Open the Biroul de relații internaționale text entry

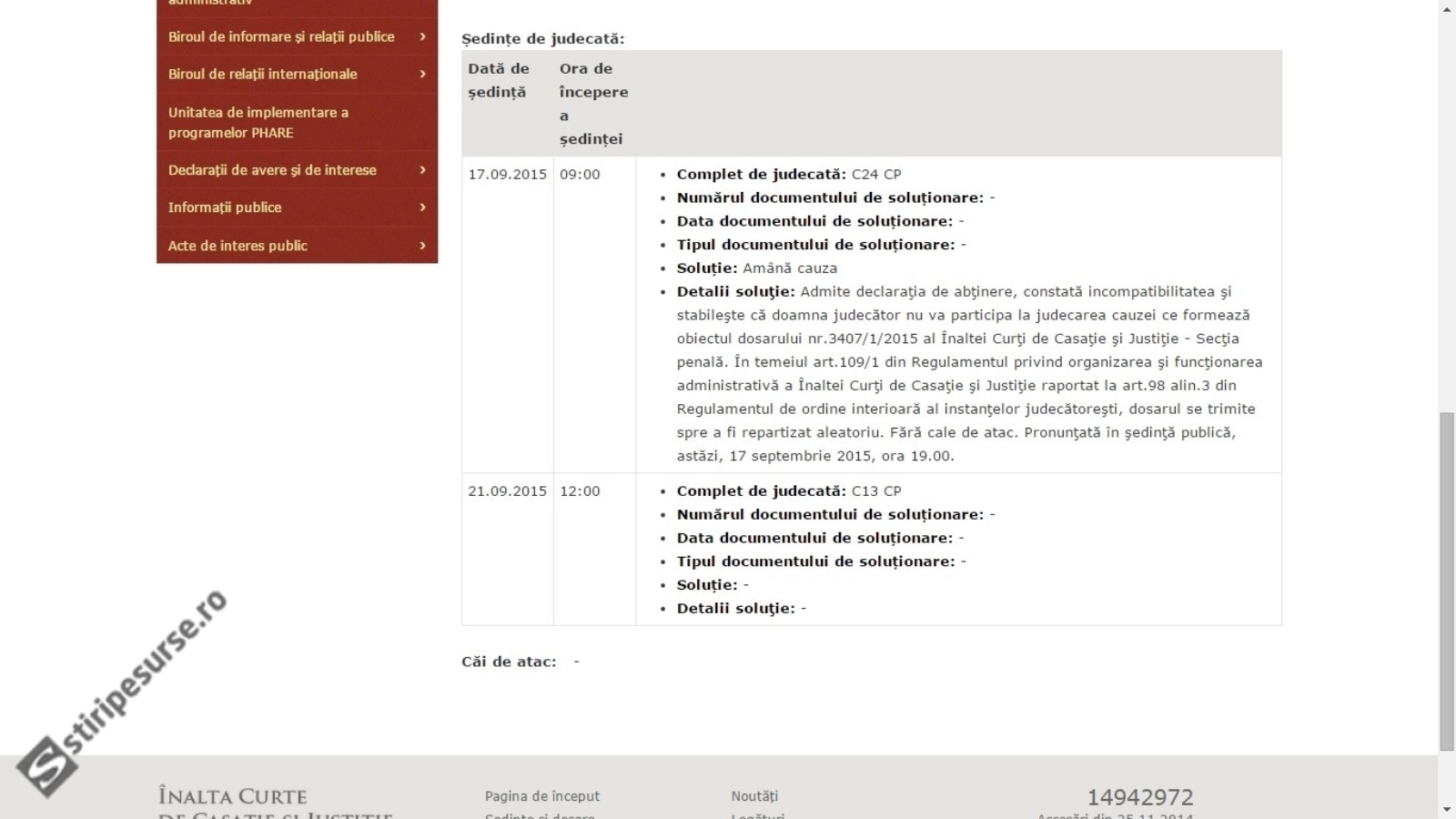pos(262,74)
